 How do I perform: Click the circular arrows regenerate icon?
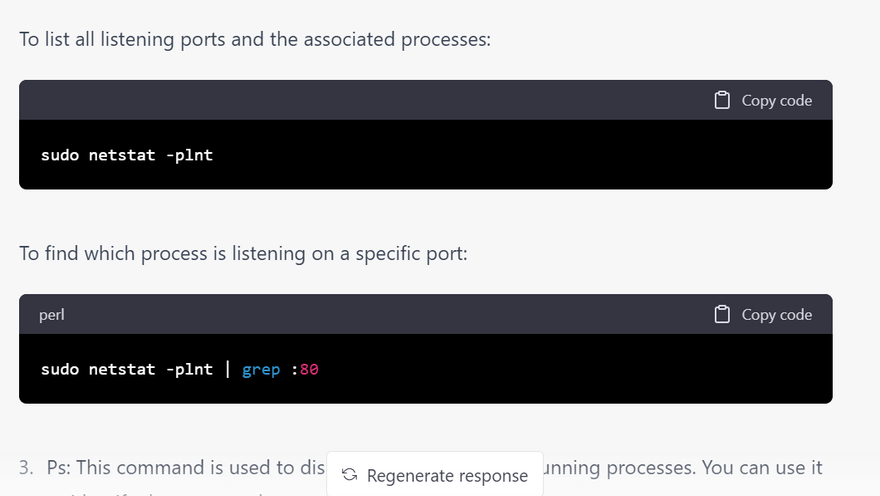tap(349, 475)
